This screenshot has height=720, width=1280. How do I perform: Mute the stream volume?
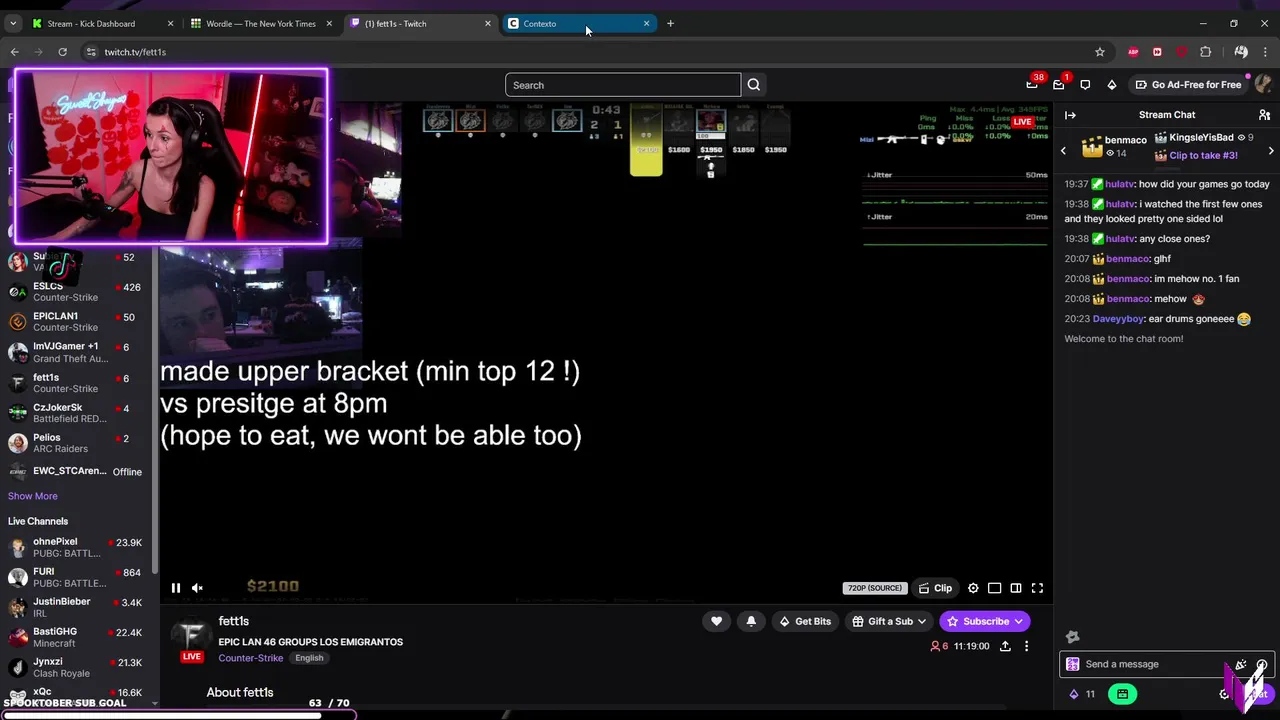pos(197,588)
